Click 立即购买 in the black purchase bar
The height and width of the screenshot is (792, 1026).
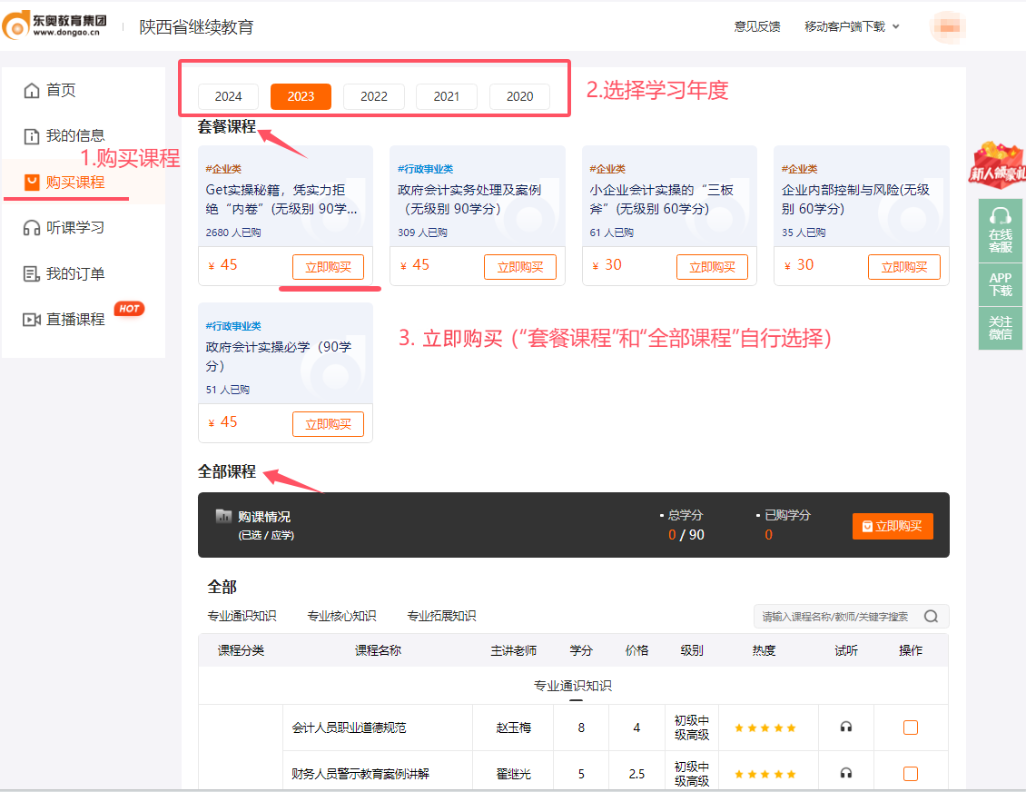coord(893,525)
